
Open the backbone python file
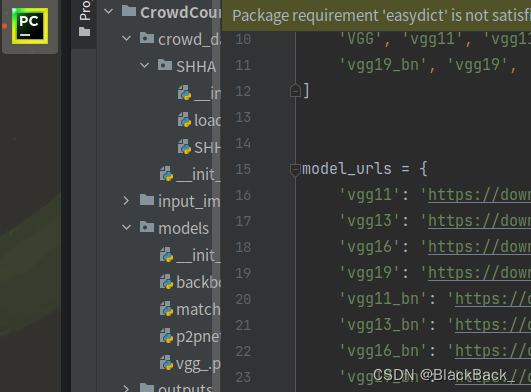(198, 282)
